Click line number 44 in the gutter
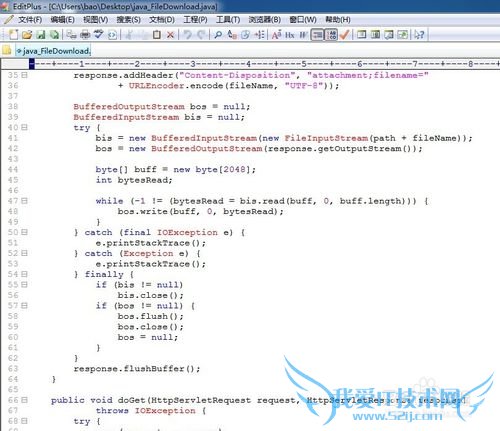Viewport: 500px width, 431px height. (13, 169)
